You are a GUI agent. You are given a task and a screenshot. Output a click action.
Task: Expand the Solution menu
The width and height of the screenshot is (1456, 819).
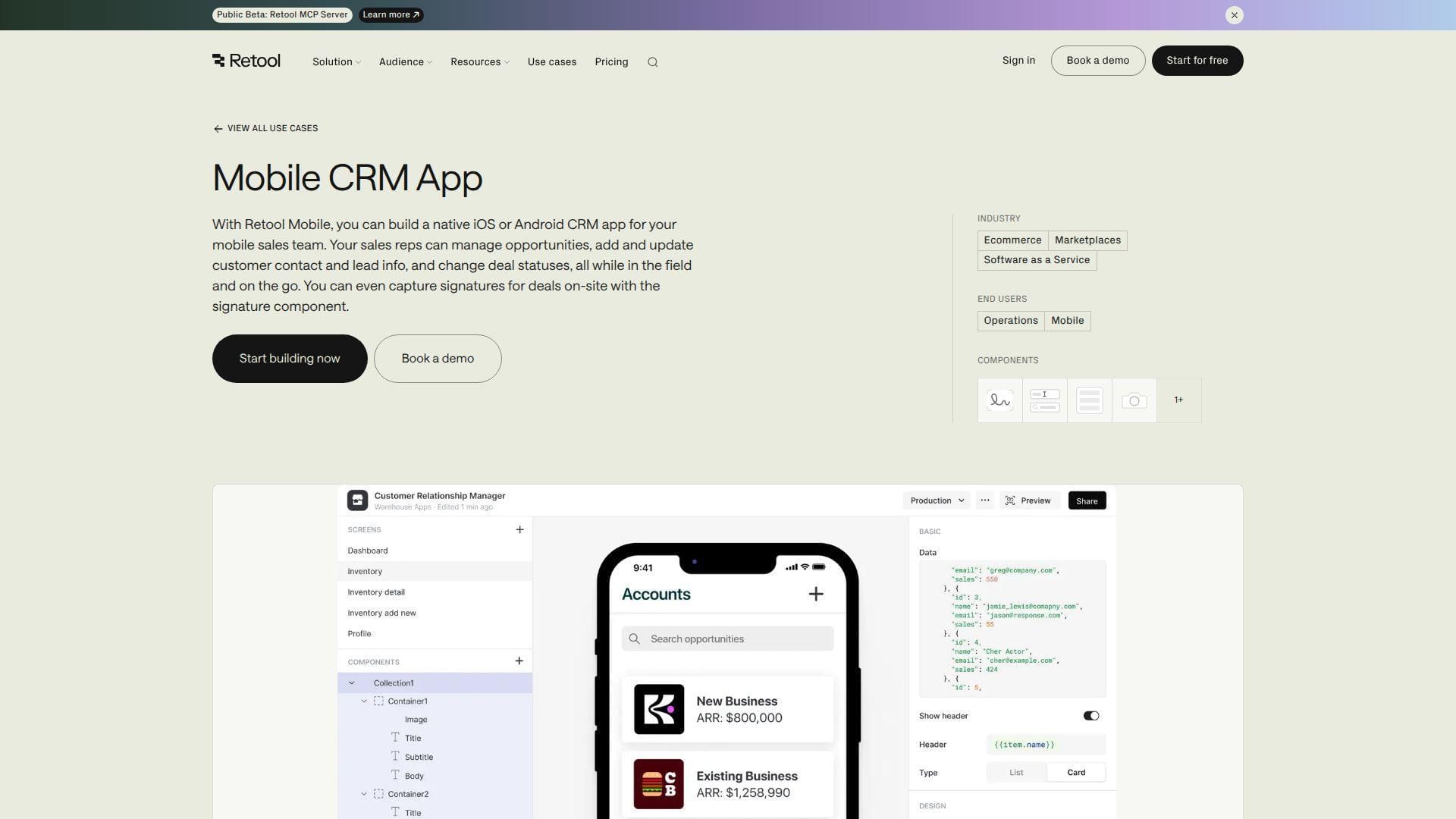click(337, 62)
